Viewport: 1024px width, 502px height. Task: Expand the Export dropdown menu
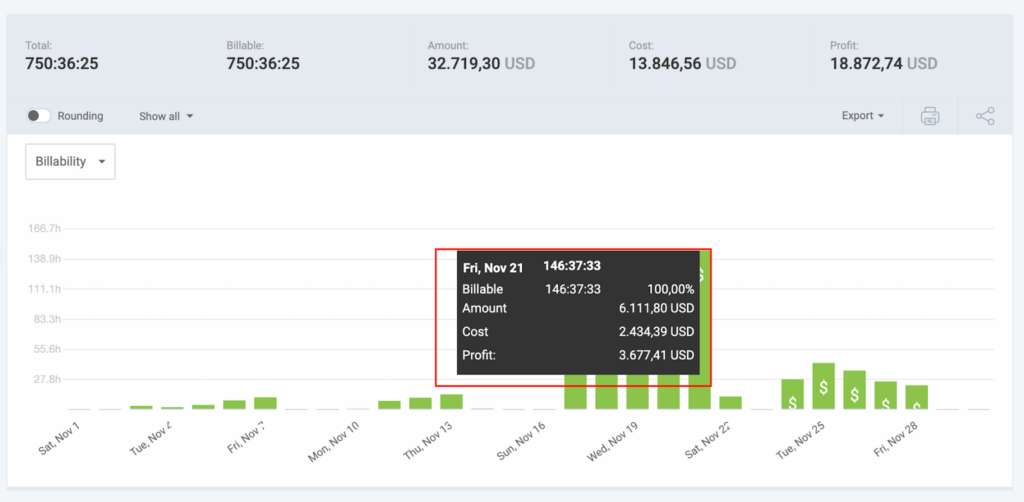pyautogui.click(x=863, y=116)
